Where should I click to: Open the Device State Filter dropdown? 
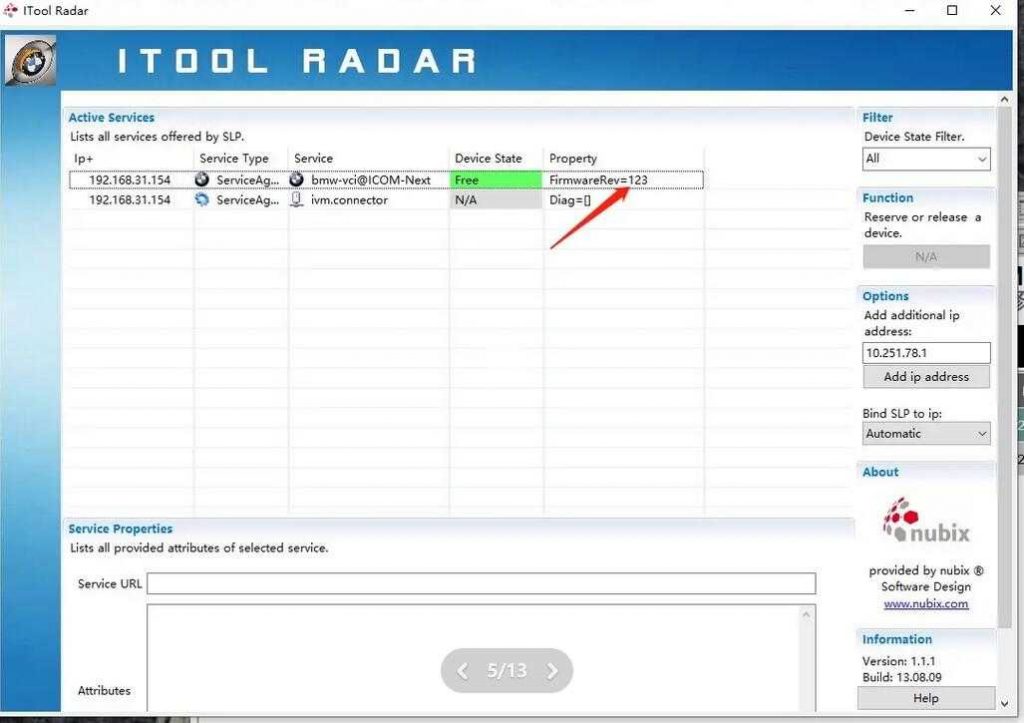pyautogui.click(x=926, y=159)
